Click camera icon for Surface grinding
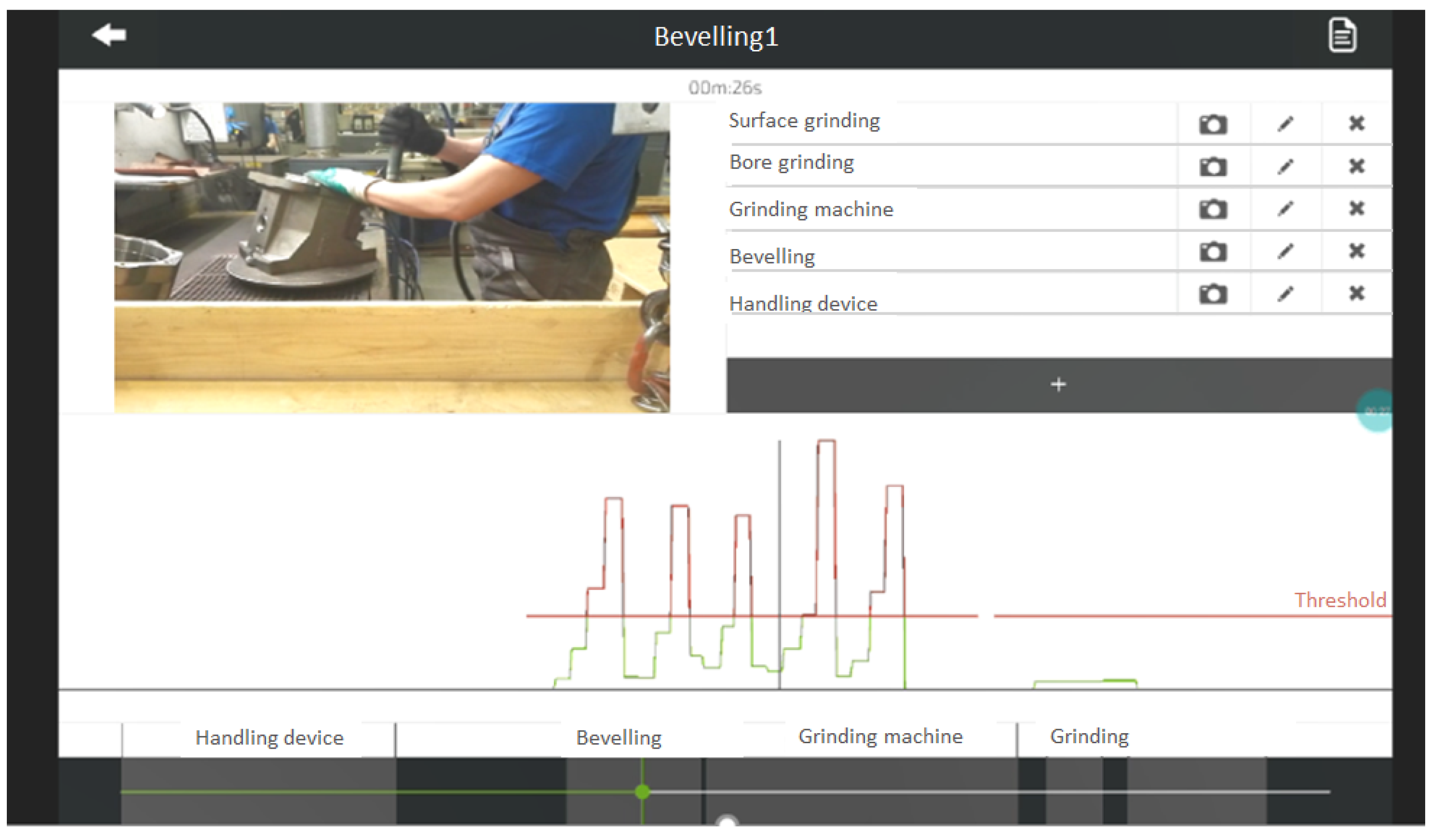 [x=1212, y=124]
